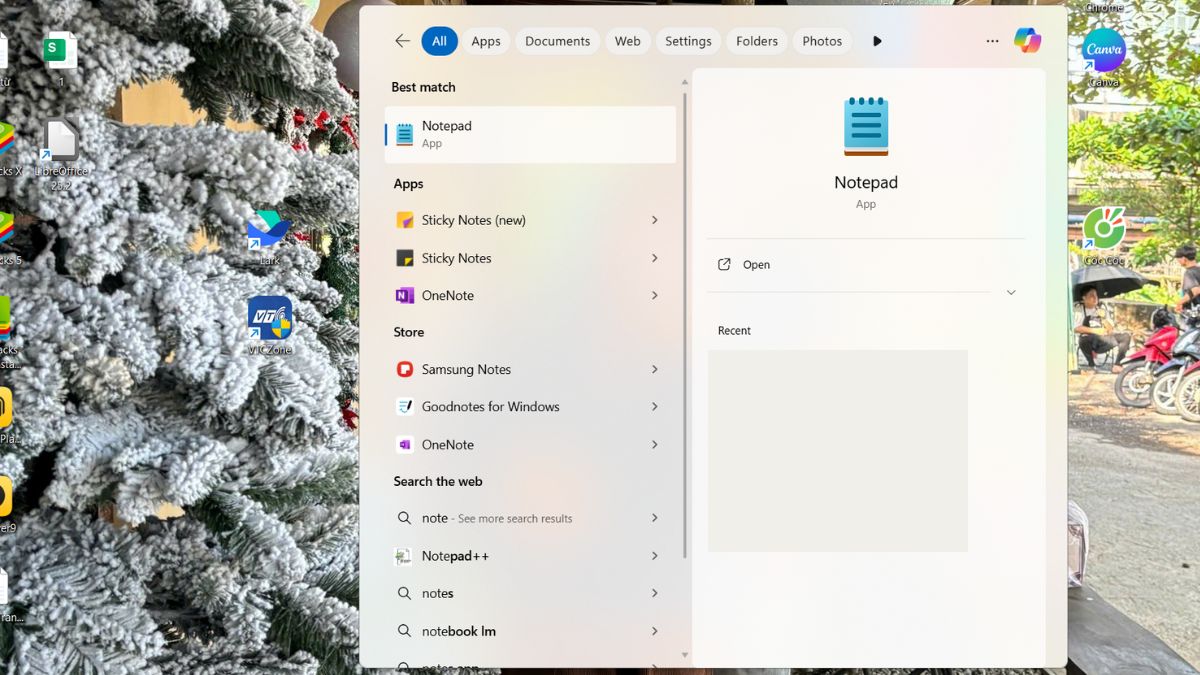Expand the Notepad++ row chevron
1200x675 pixels.
[x=655, y=556]
